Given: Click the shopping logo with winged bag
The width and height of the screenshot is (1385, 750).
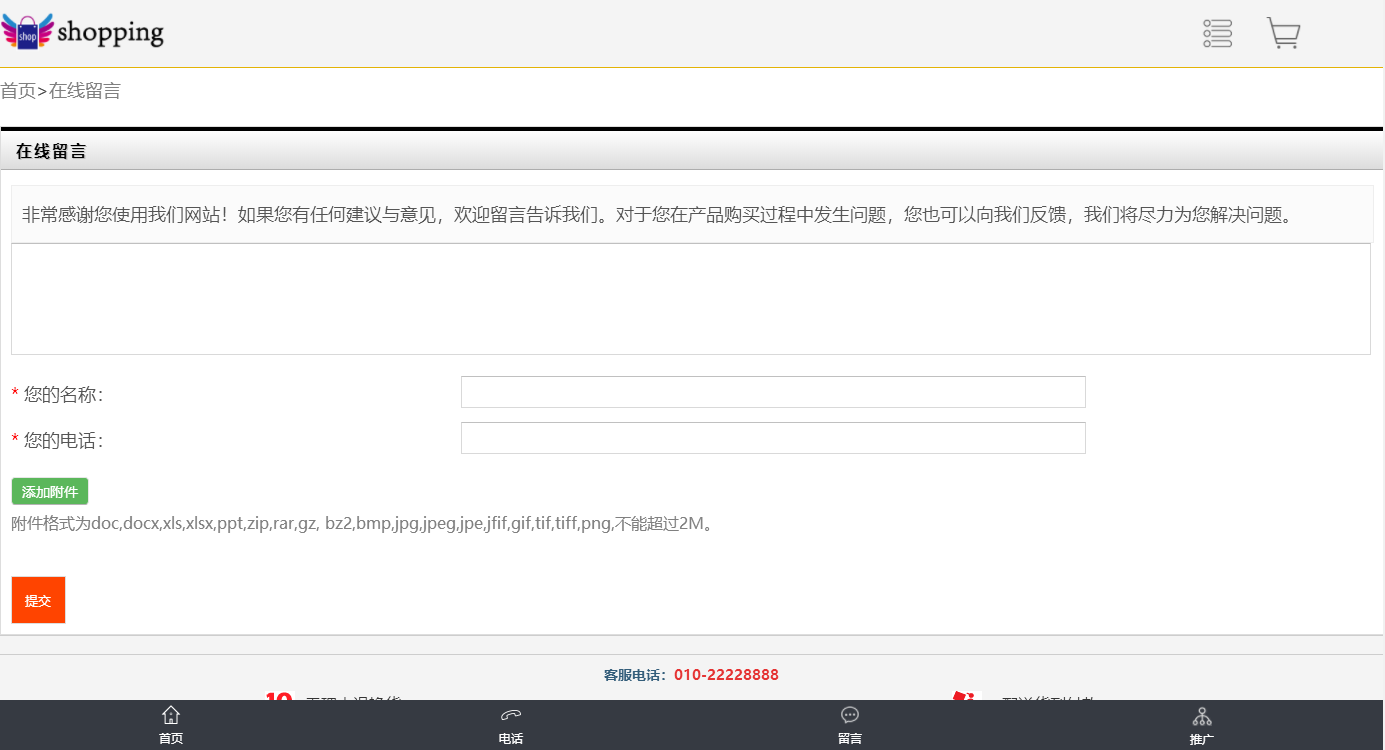Looking at the screenshot, I should (x=83, y=32).
